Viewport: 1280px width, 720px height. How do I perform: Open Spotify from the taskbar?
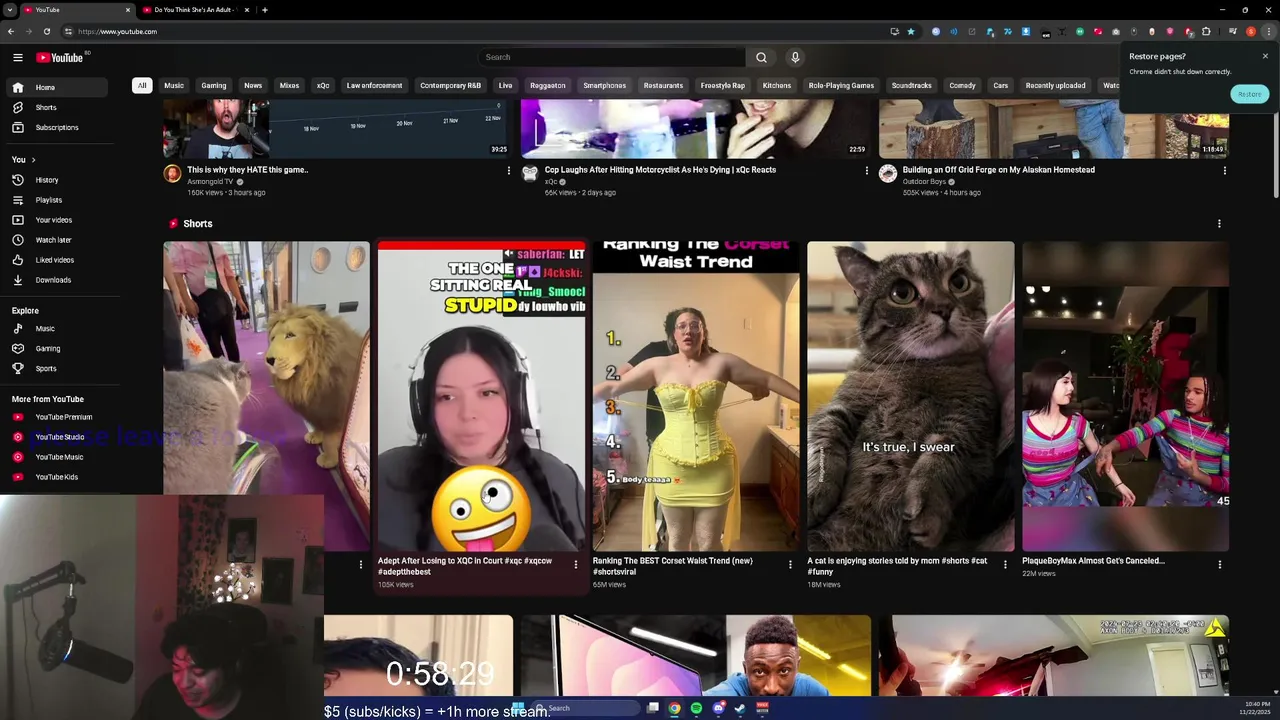coord(696,708)
